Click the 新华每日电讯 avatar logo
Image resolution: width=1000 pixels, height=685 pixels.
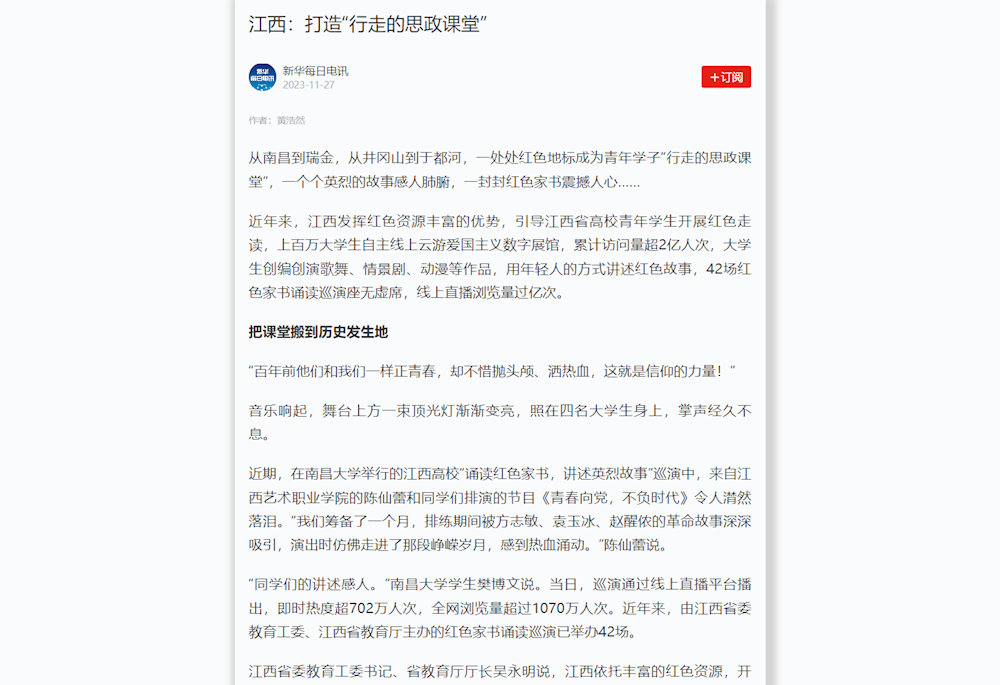point(262,77)
